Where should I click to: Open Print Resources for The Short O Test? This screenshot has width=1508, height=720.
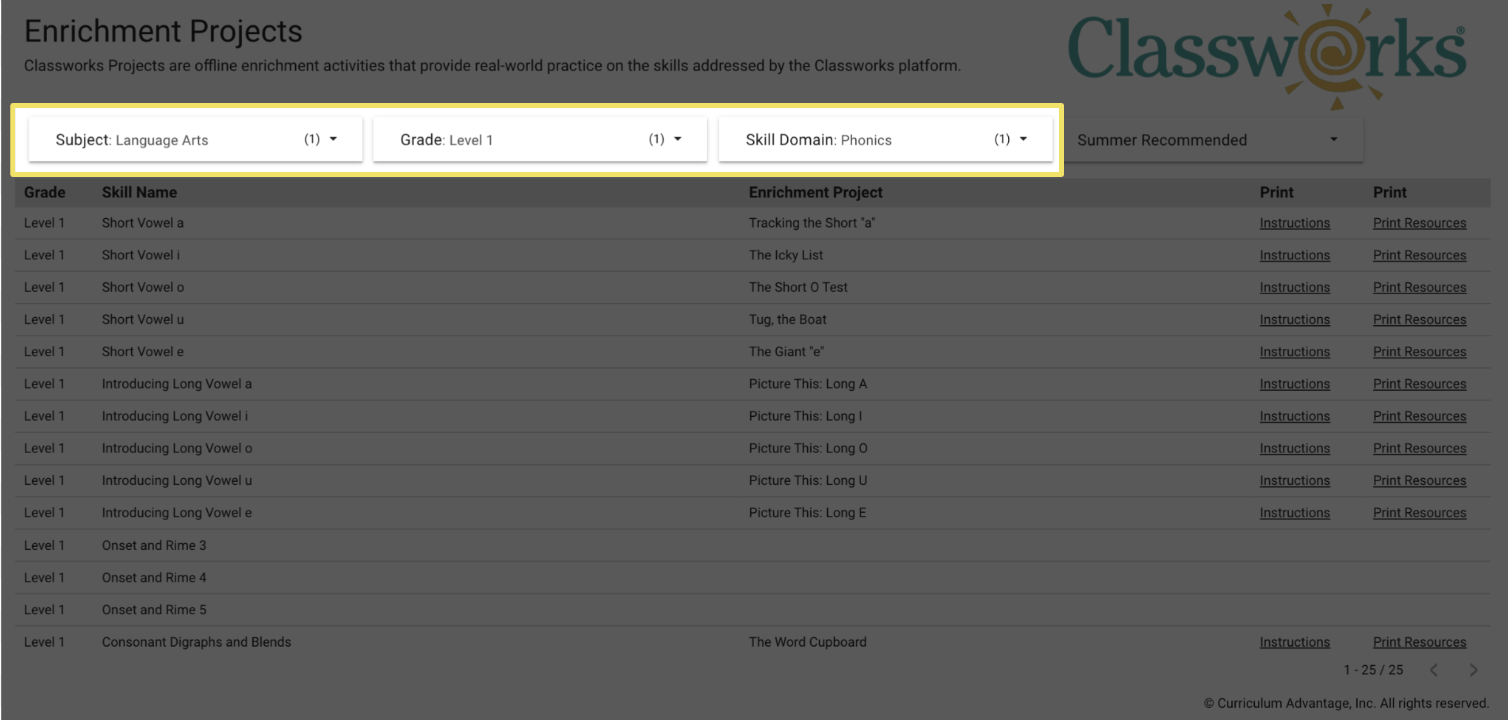pos(1419,287)
